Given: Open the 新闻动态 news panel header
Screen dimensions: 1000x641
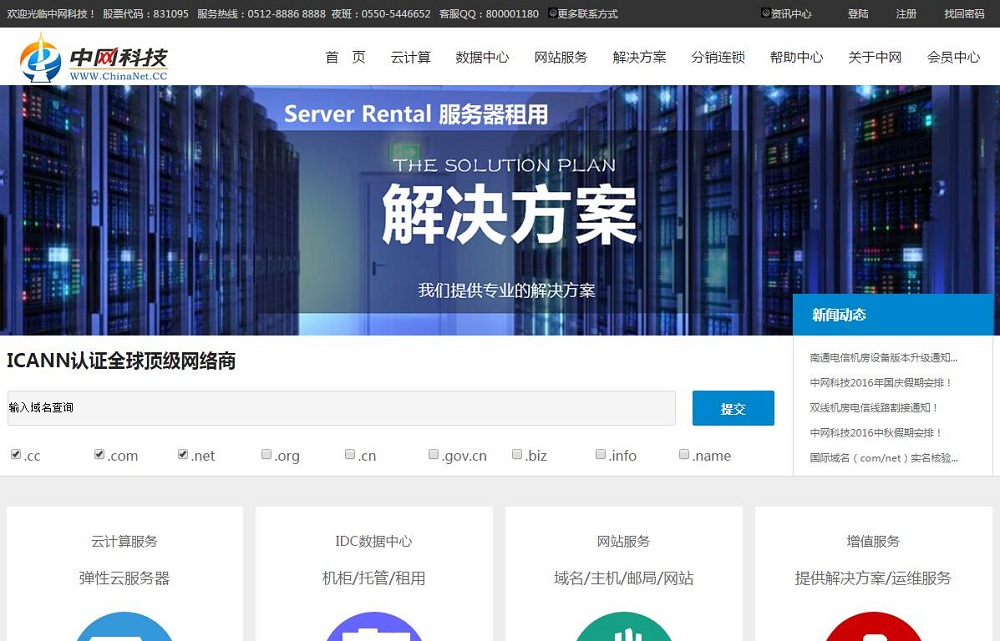Looking at the screenshot, I should [893, 314].
